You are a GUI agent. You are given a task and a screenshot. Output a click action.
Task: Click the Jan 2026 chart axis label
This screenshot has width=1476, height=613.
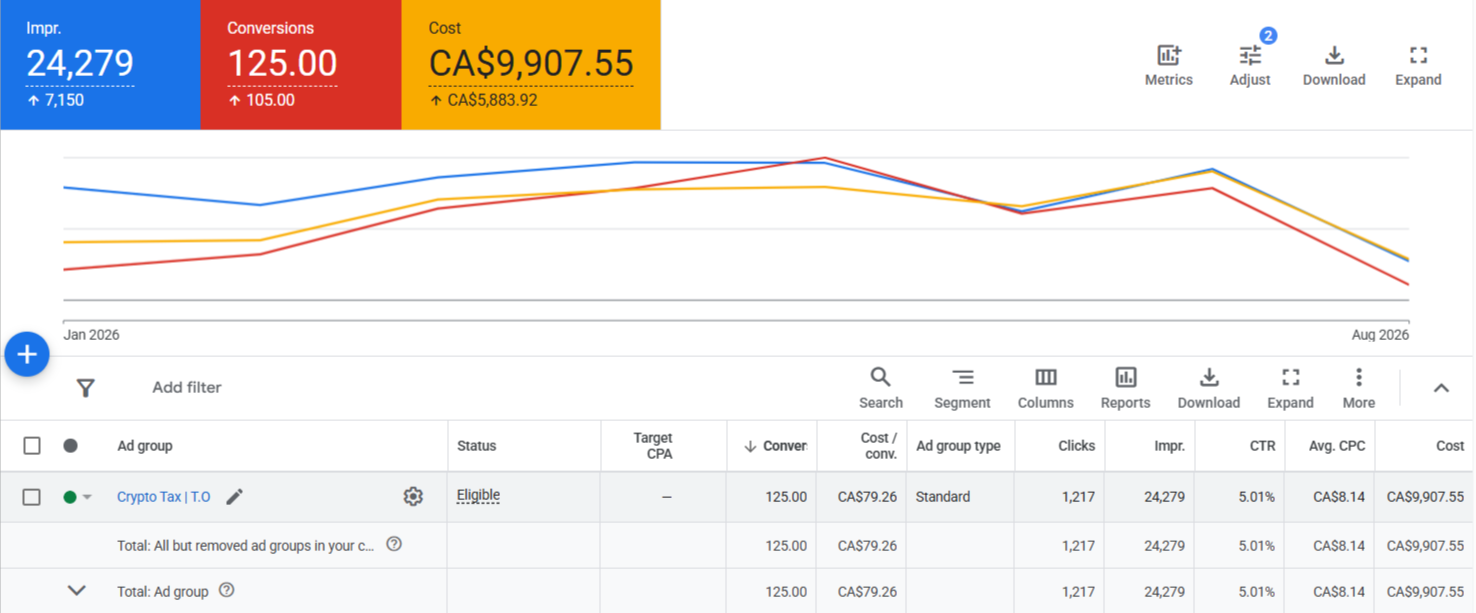[91, 335]
